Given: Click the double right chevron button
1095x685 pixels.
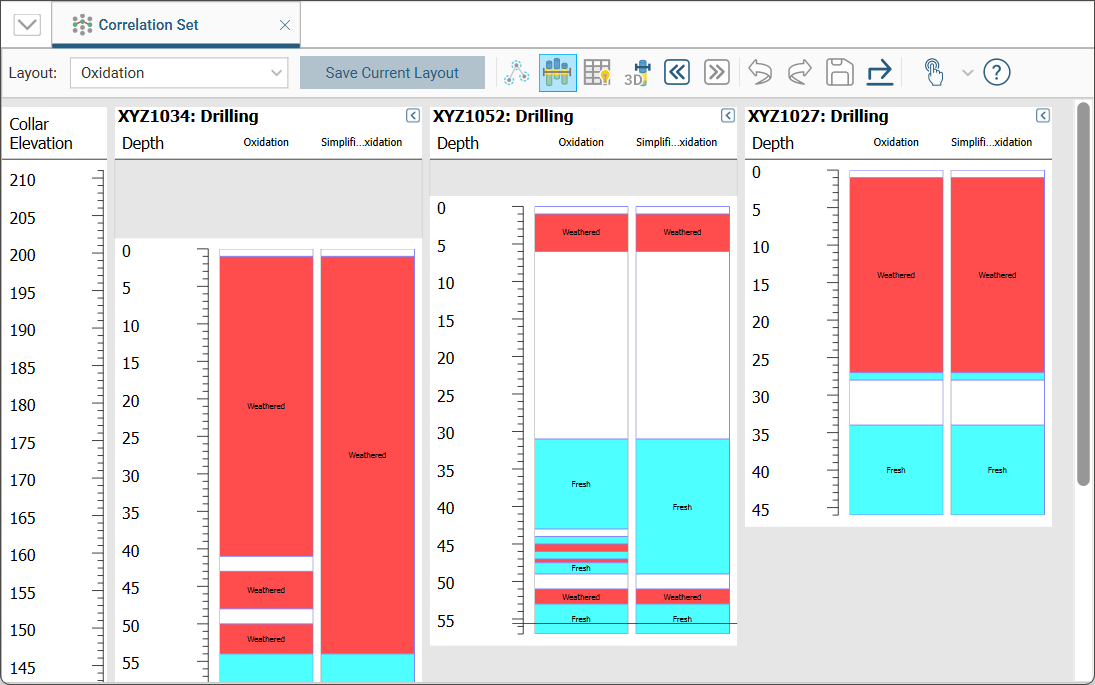Looking at the screenshot, I should pos(716,72).
